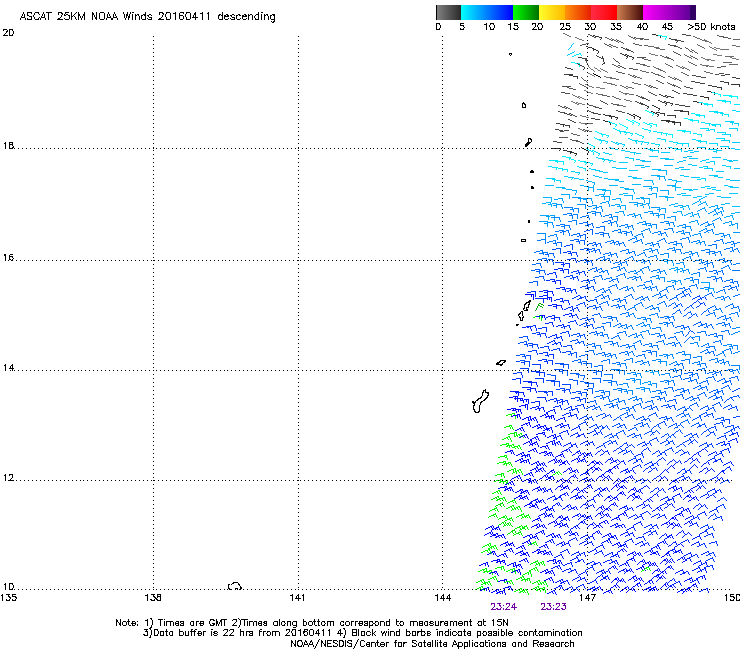
Task: Click the red 30-35 knots legend segment
Action: (604, 12)
